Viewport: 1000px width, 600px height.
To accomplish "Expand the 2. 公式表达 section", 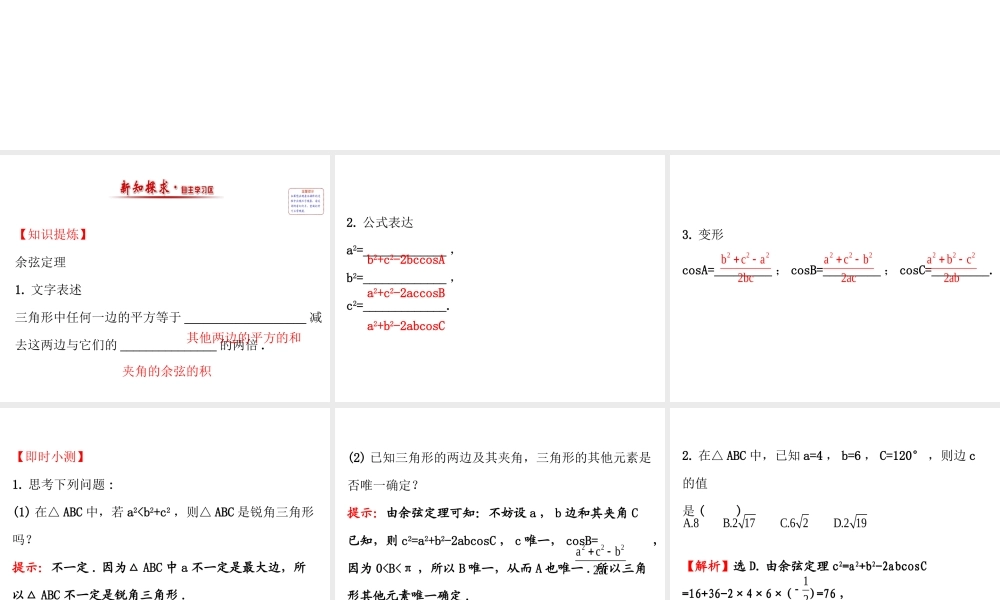I will (x=380, y=223).
